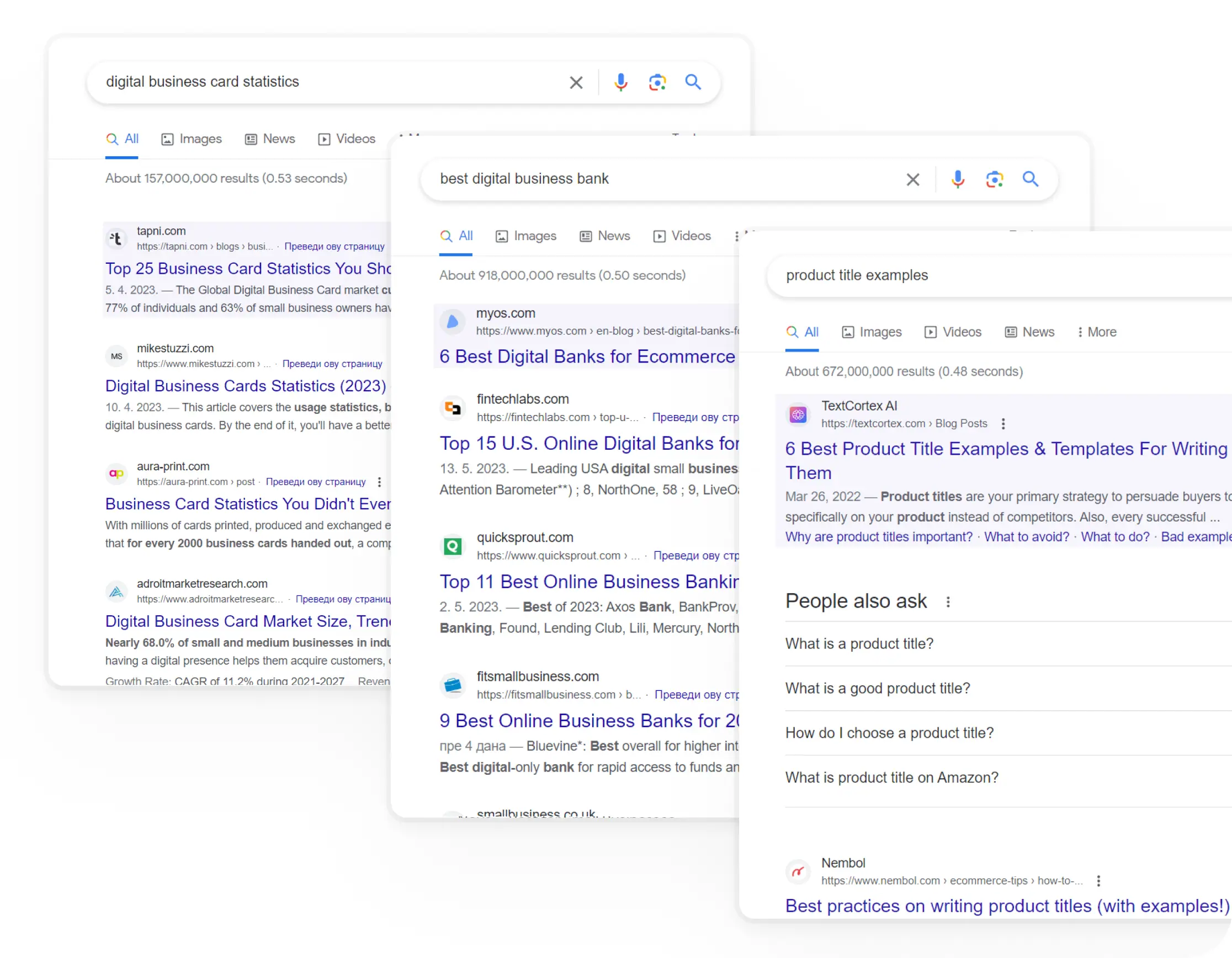Click Google Lens icon in business card search
Screen dimensions: 1232x958
point(657,82)
